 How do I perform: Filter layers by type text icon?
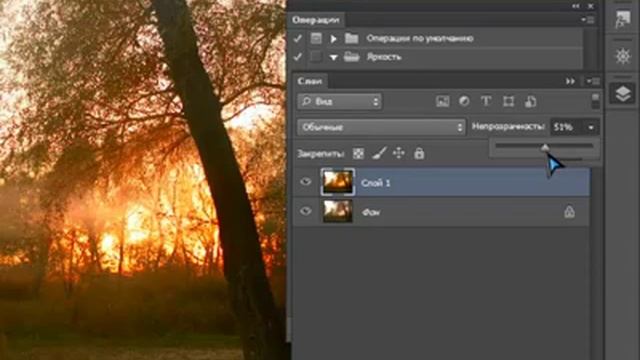[486, 101]
